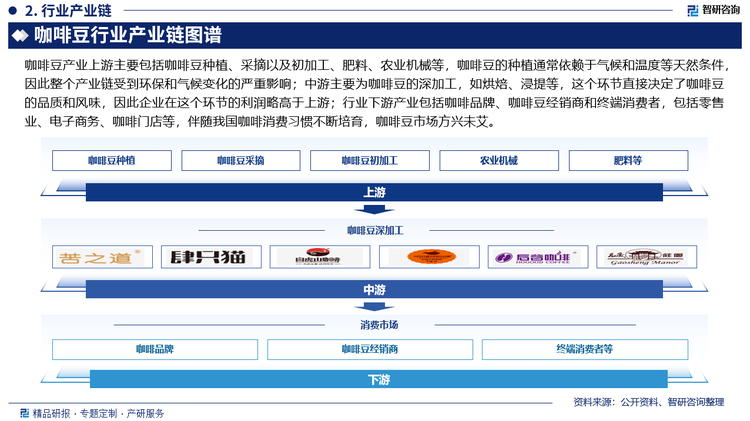Click the 咖啡豆行业产业链图谱 title text
Image resolution: width=750 pixels, height=421 pixels.
click(128, 35)
